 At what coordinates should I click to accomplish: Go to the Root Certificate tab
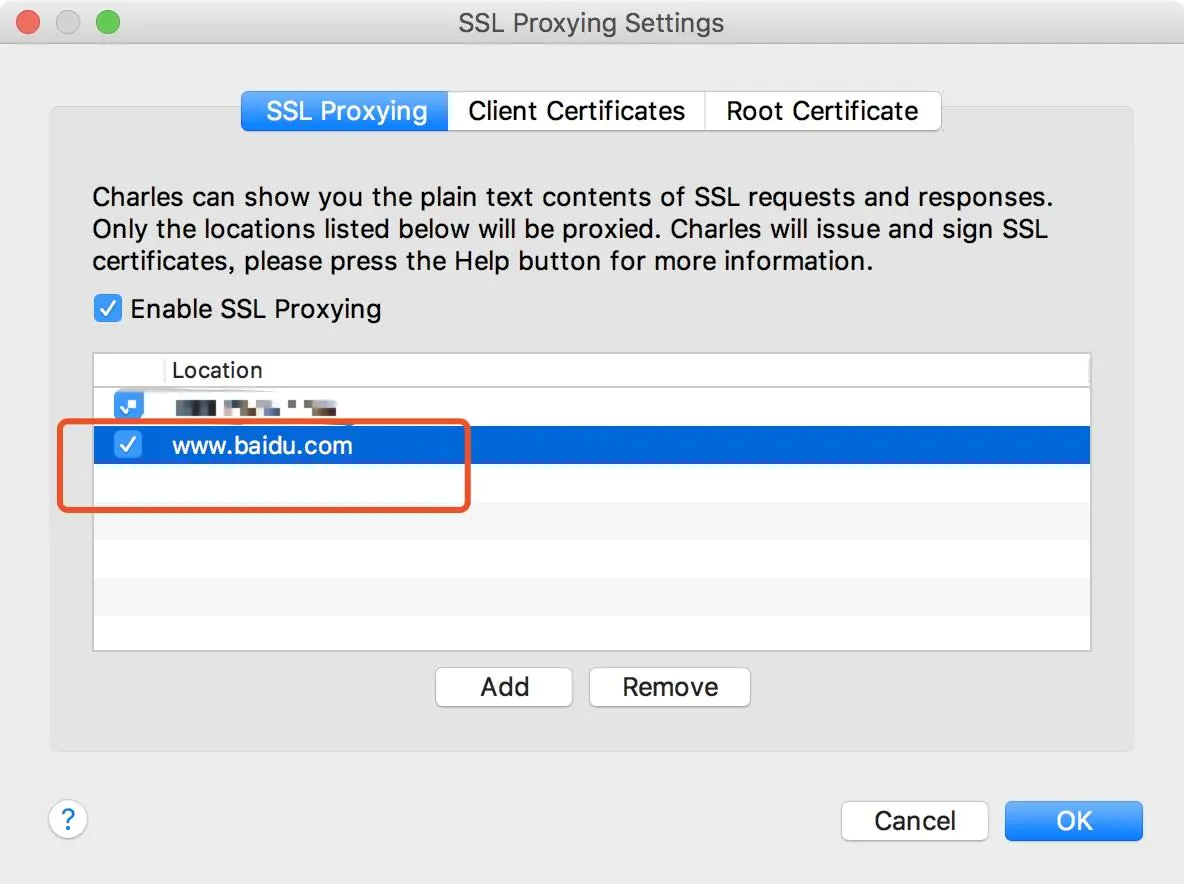822,111
